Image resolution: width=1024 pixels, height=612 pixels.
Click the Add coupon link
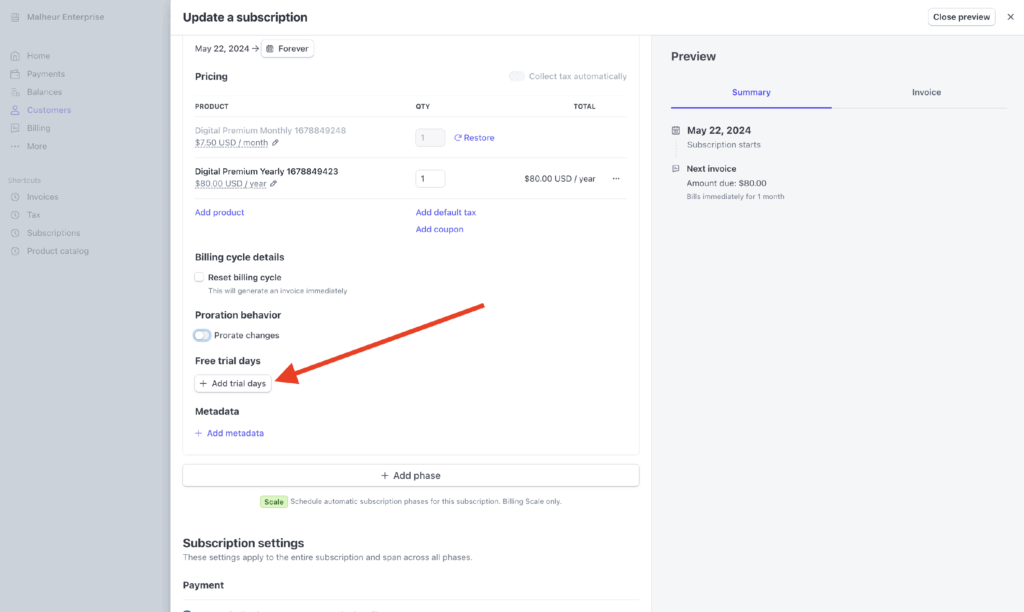click(439, 229)
